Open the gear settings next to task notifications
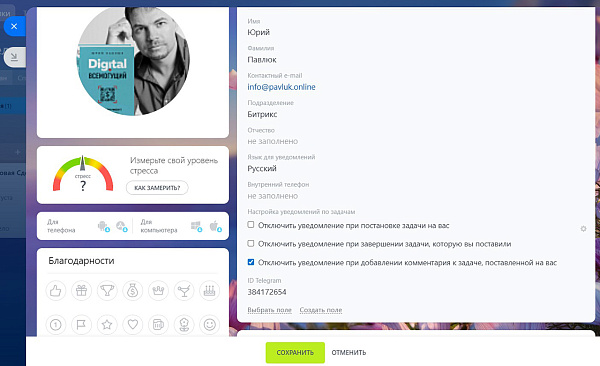 (x=583, y=229)
